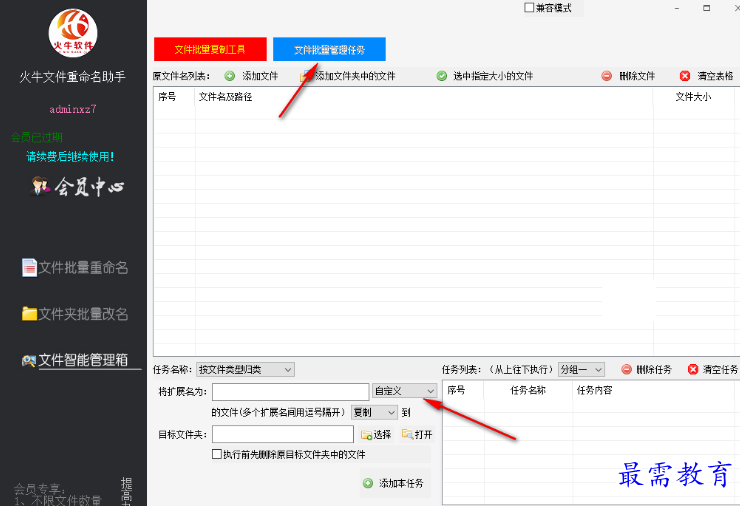740x506 pixels.
Task: Click 请续费后继续使用! renewal link
Action: [x=70, y=157]
